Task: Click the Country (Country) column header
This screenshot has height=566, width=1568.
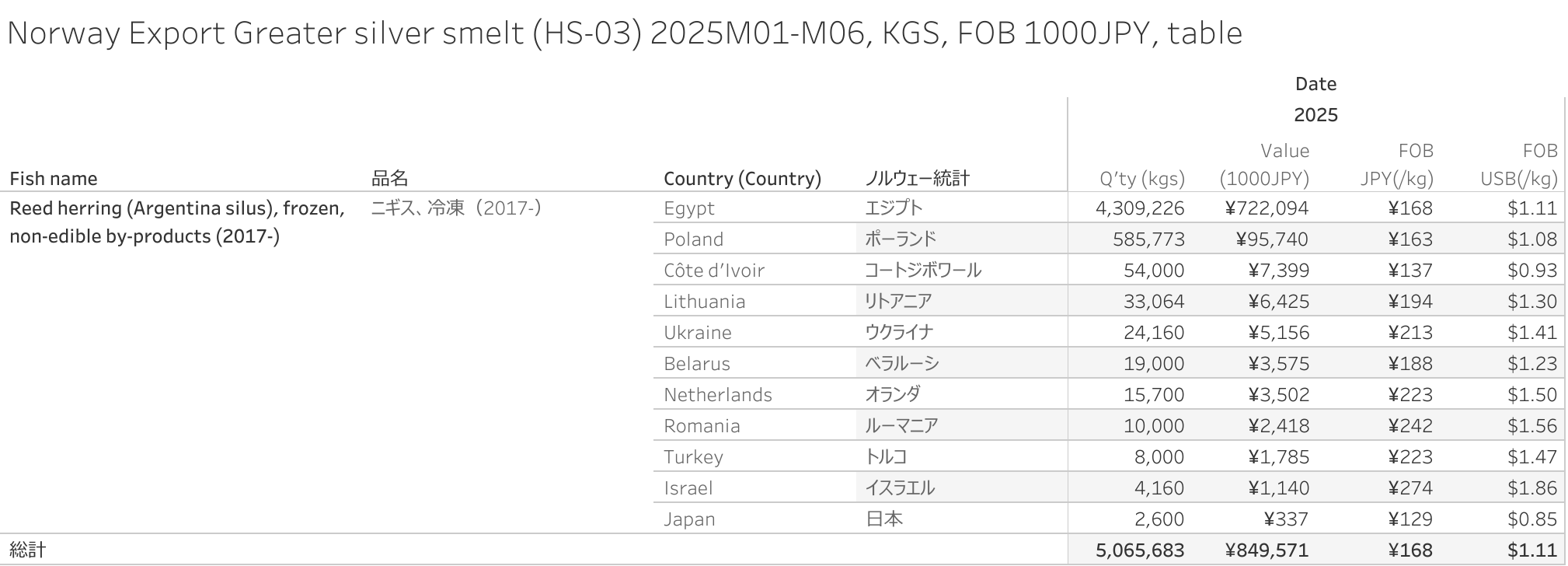Action: (742, 179)
